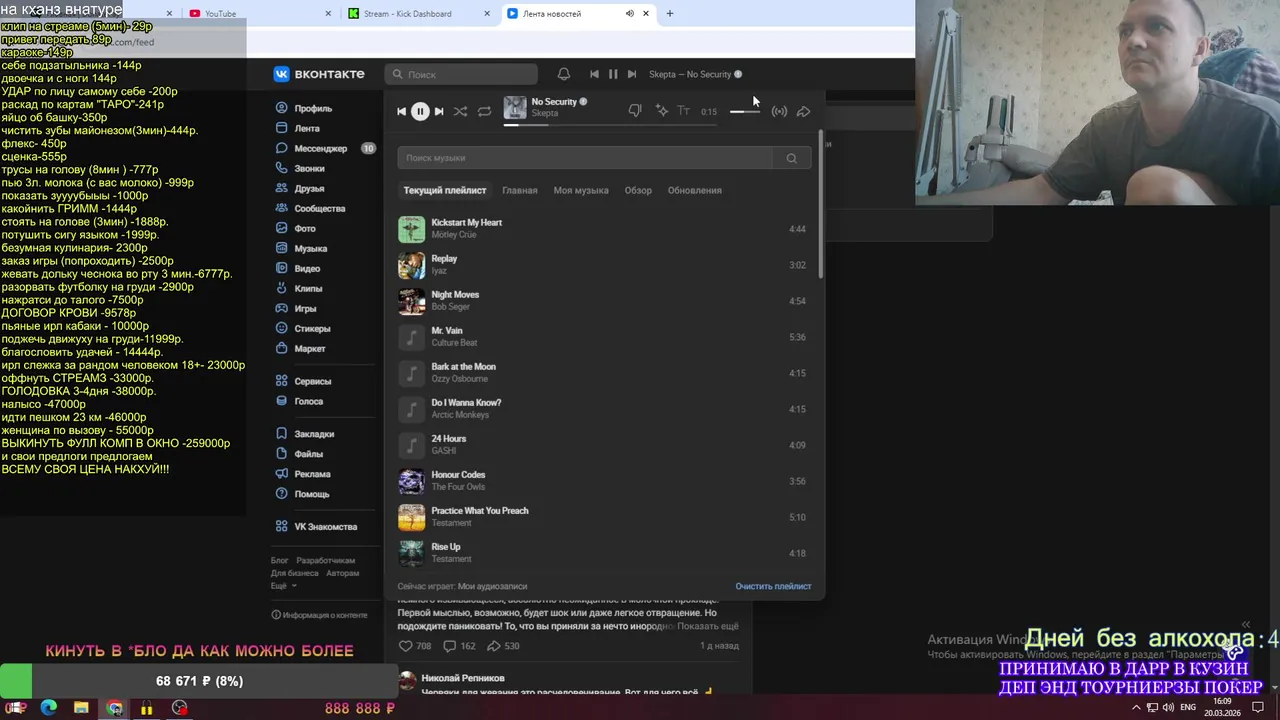Play Bark at the Moon
The width and height of the screenshot is (1280, 720).
coord(604,373)
